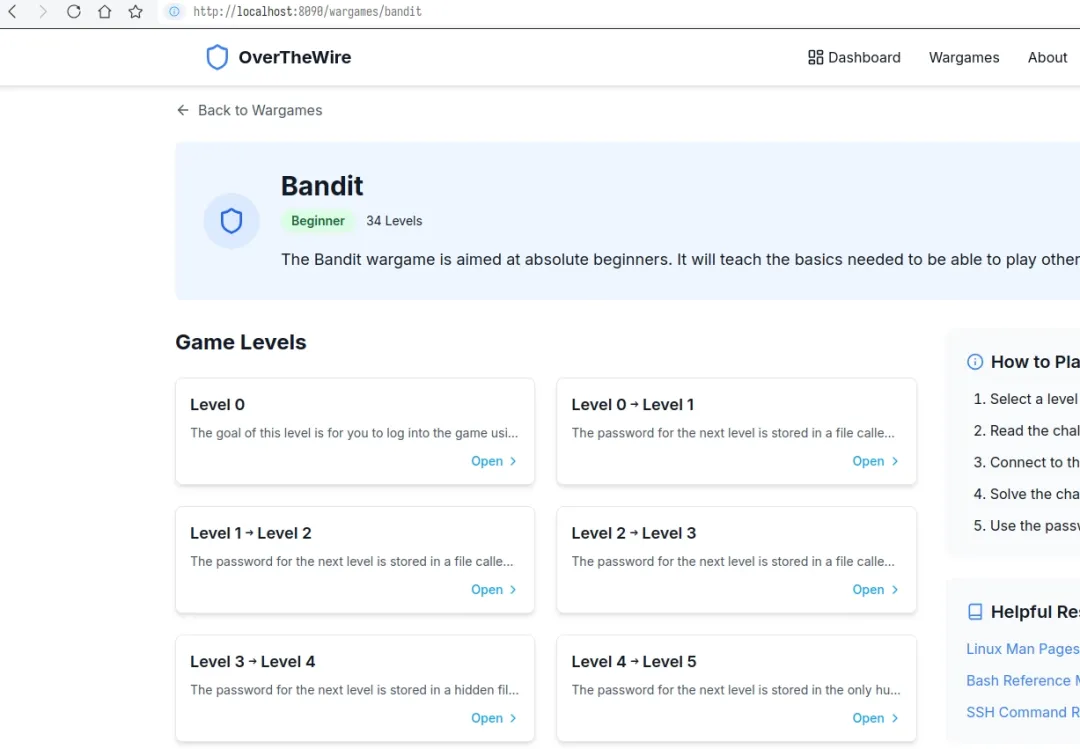Click the Beginner difficulty badge
This screenshot has height=749, width=1080.
tap(318, 221)
